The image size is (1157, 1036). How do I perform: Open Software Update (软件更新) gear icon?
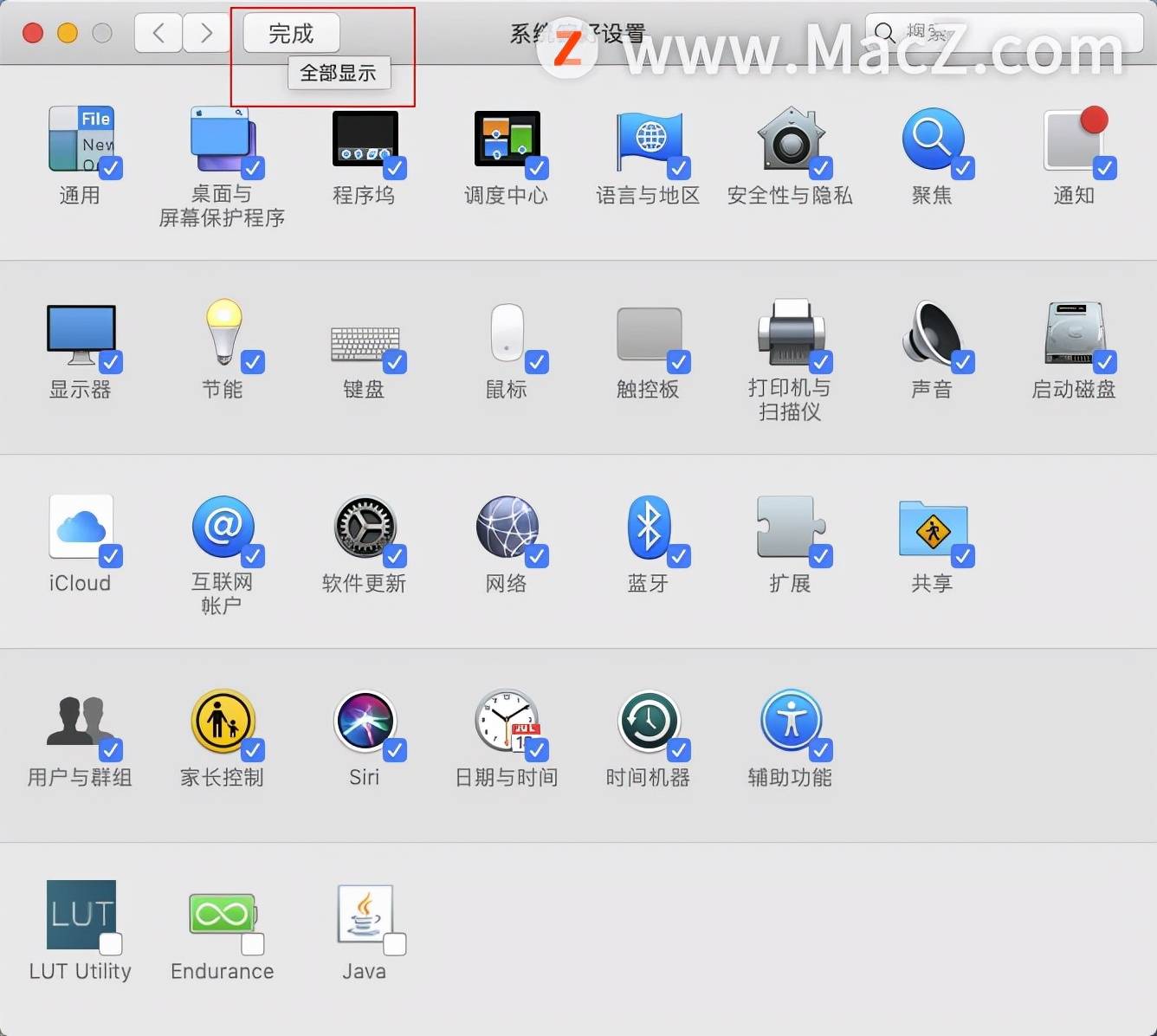point(365,527)
